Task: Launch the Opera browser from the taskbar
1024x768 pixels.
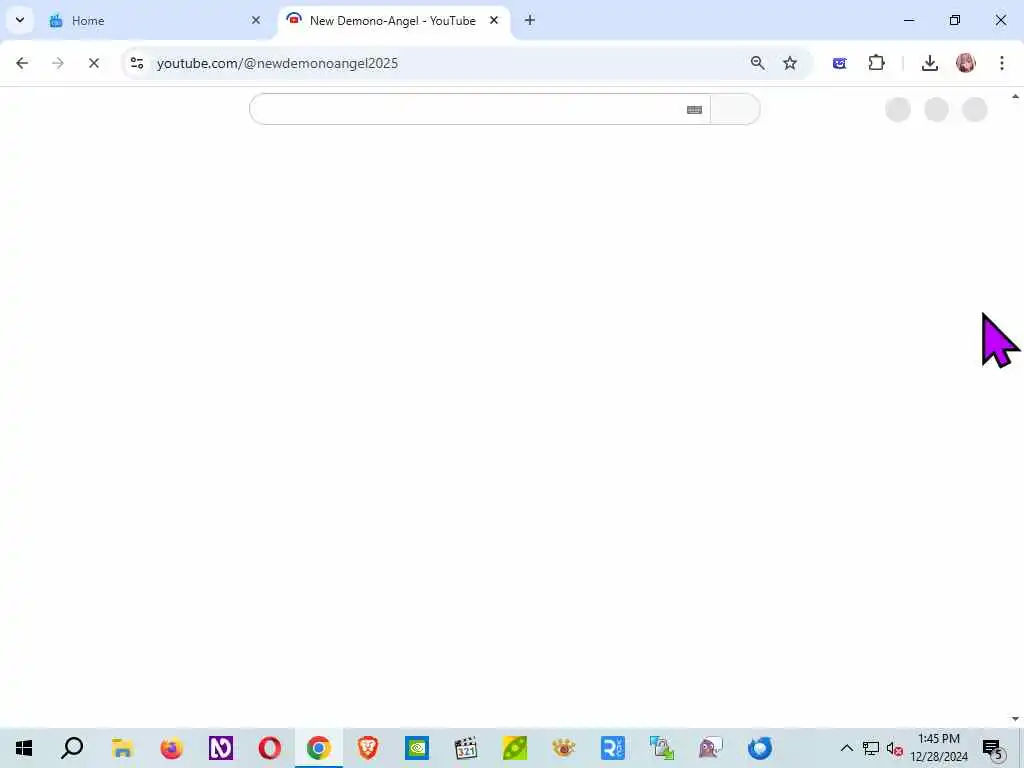Action: [x=270, y=748]
